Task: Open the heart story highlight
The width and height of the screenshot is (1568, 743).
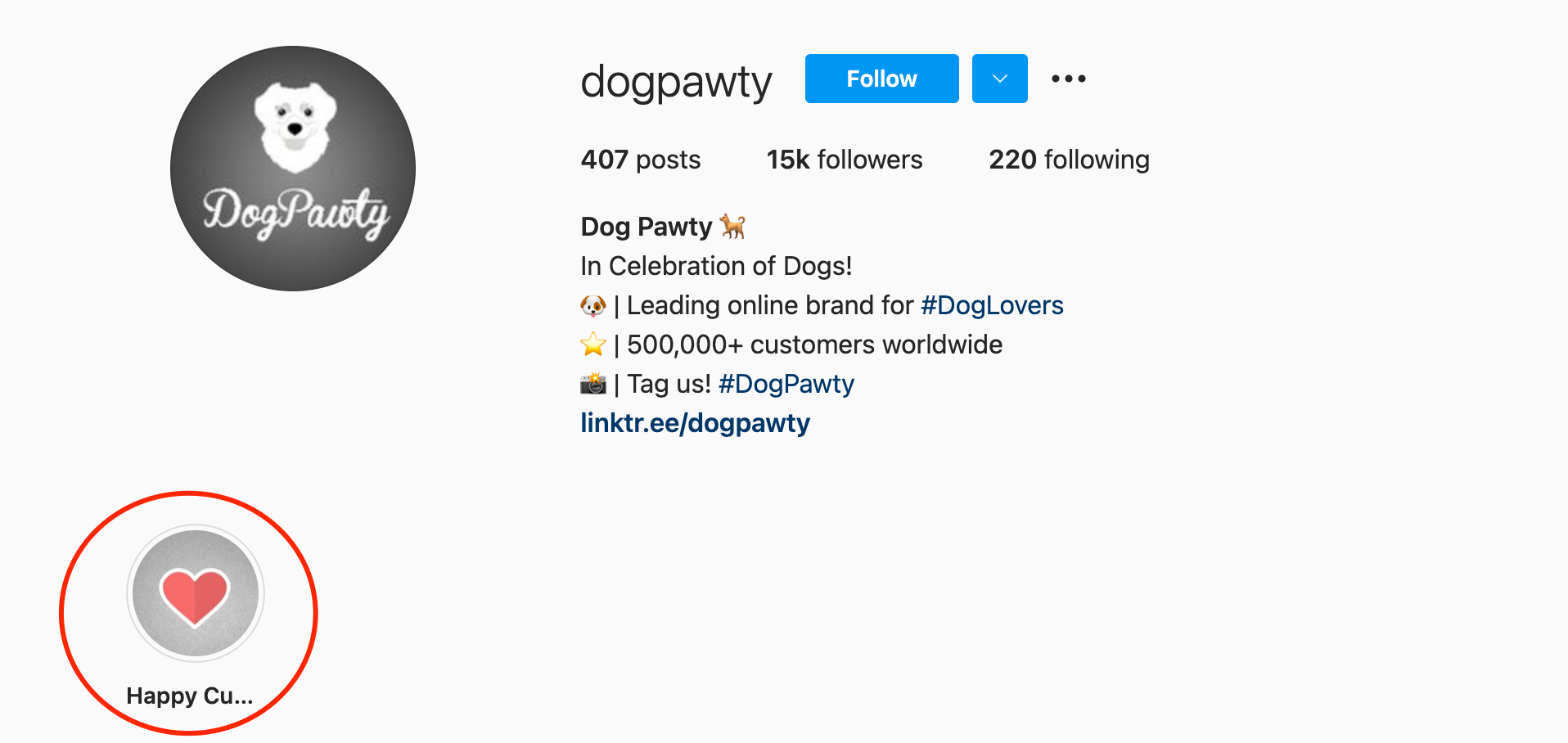Action: [196, 593]
